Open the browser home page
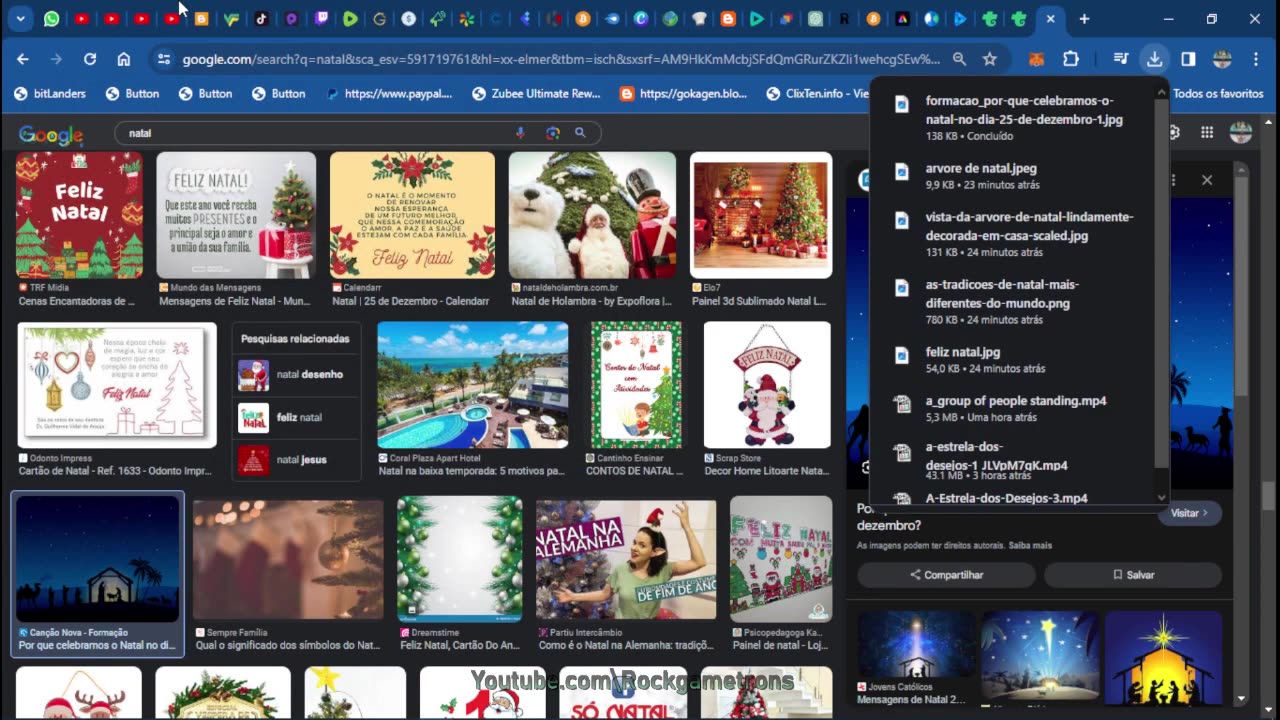This screenshot has width=1280, height=720. [124, 59]
